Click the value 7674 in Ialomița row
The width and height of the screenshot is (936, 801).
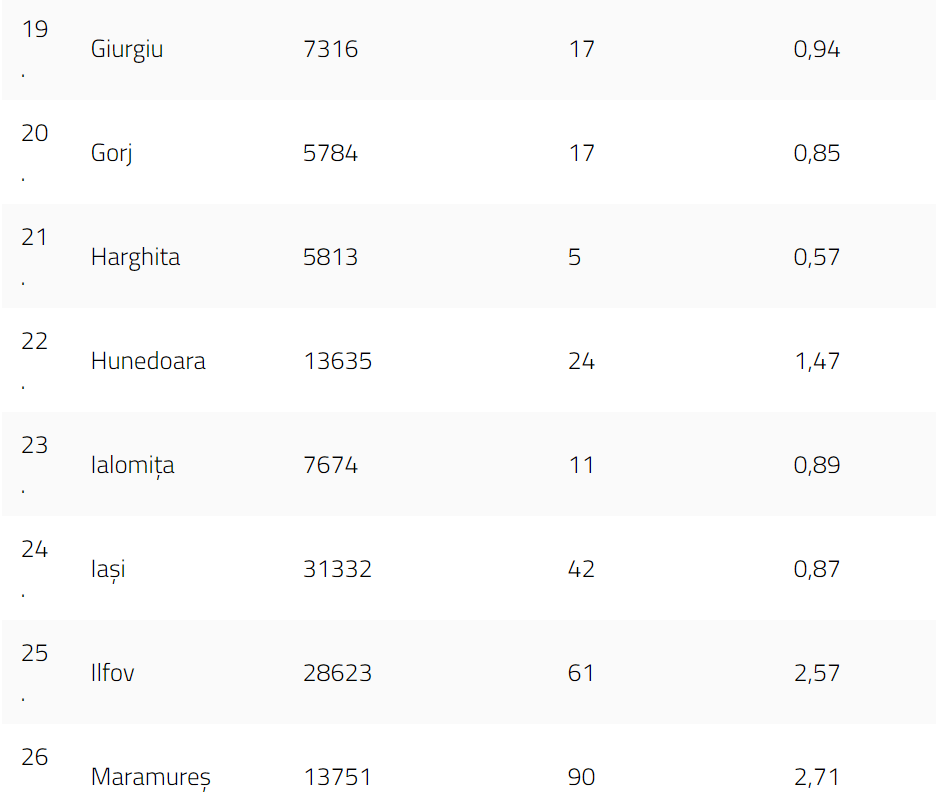point(330,465)
